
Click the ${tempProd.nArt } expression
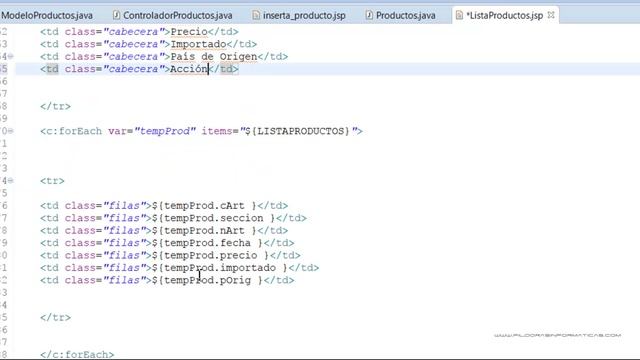(x=204, y=231)
